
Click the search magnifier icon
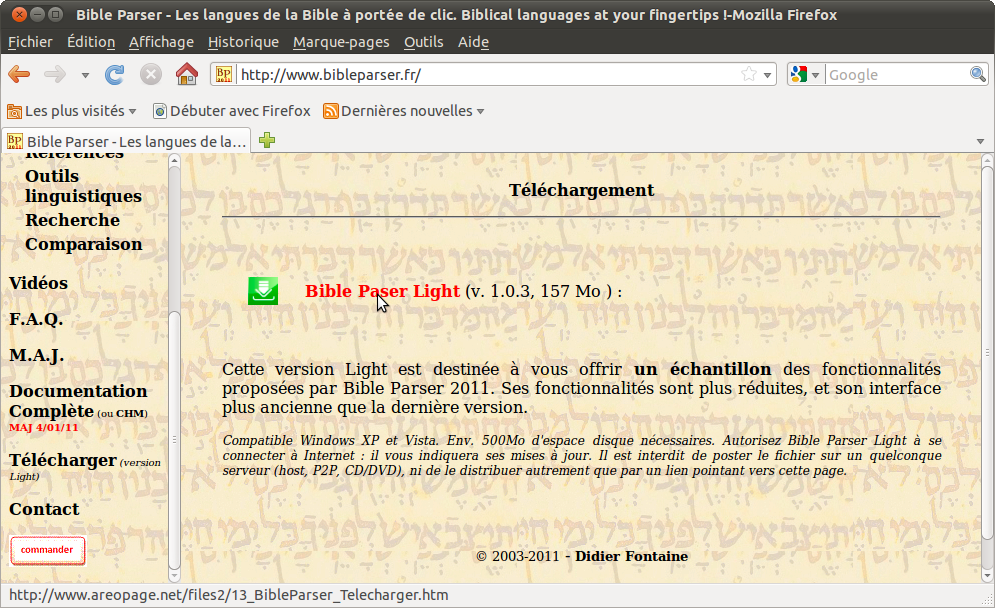click(x=978, y=74)
